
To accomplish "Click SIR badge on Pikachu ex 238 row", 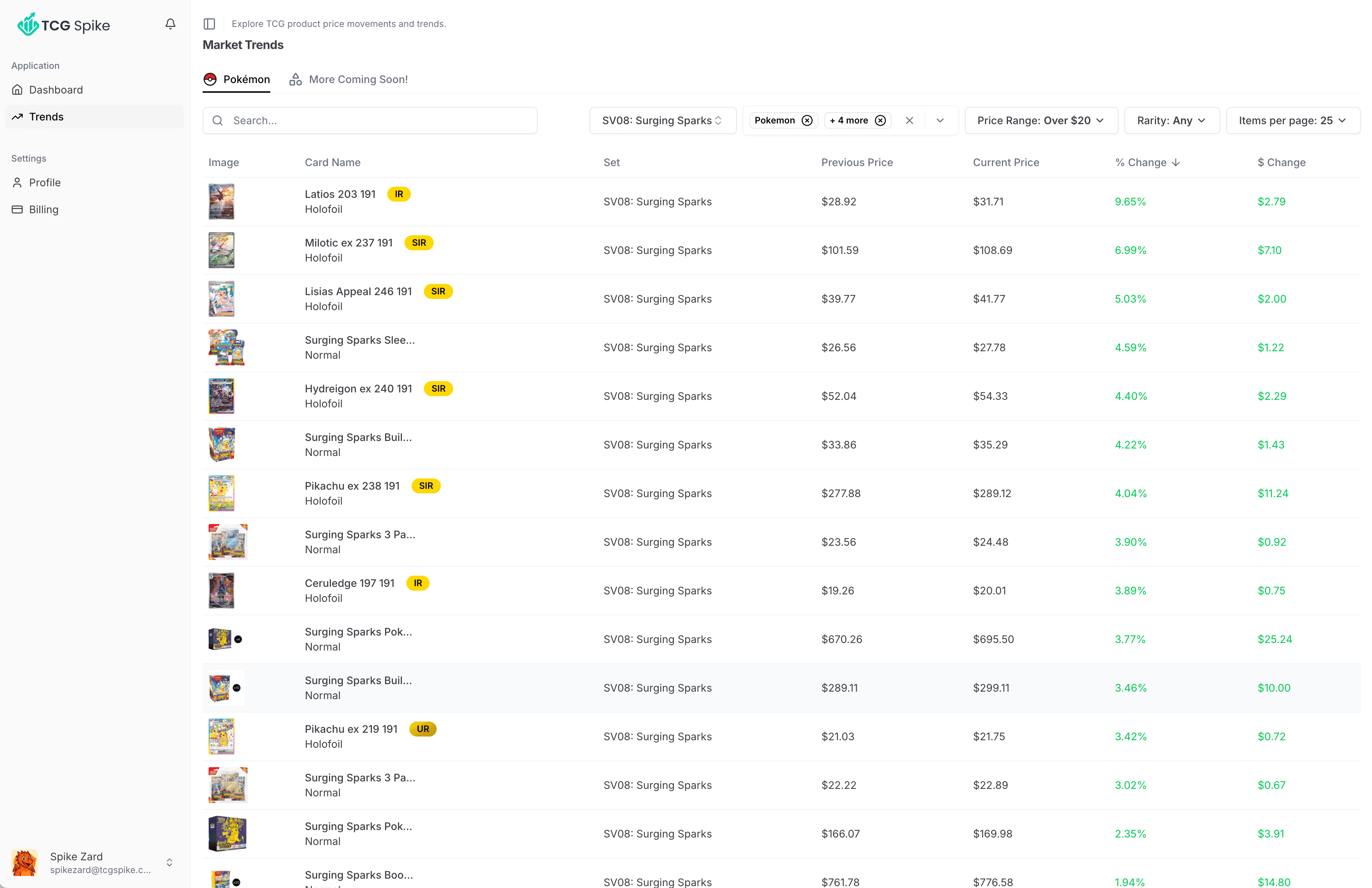I will (x=426, y=486).
